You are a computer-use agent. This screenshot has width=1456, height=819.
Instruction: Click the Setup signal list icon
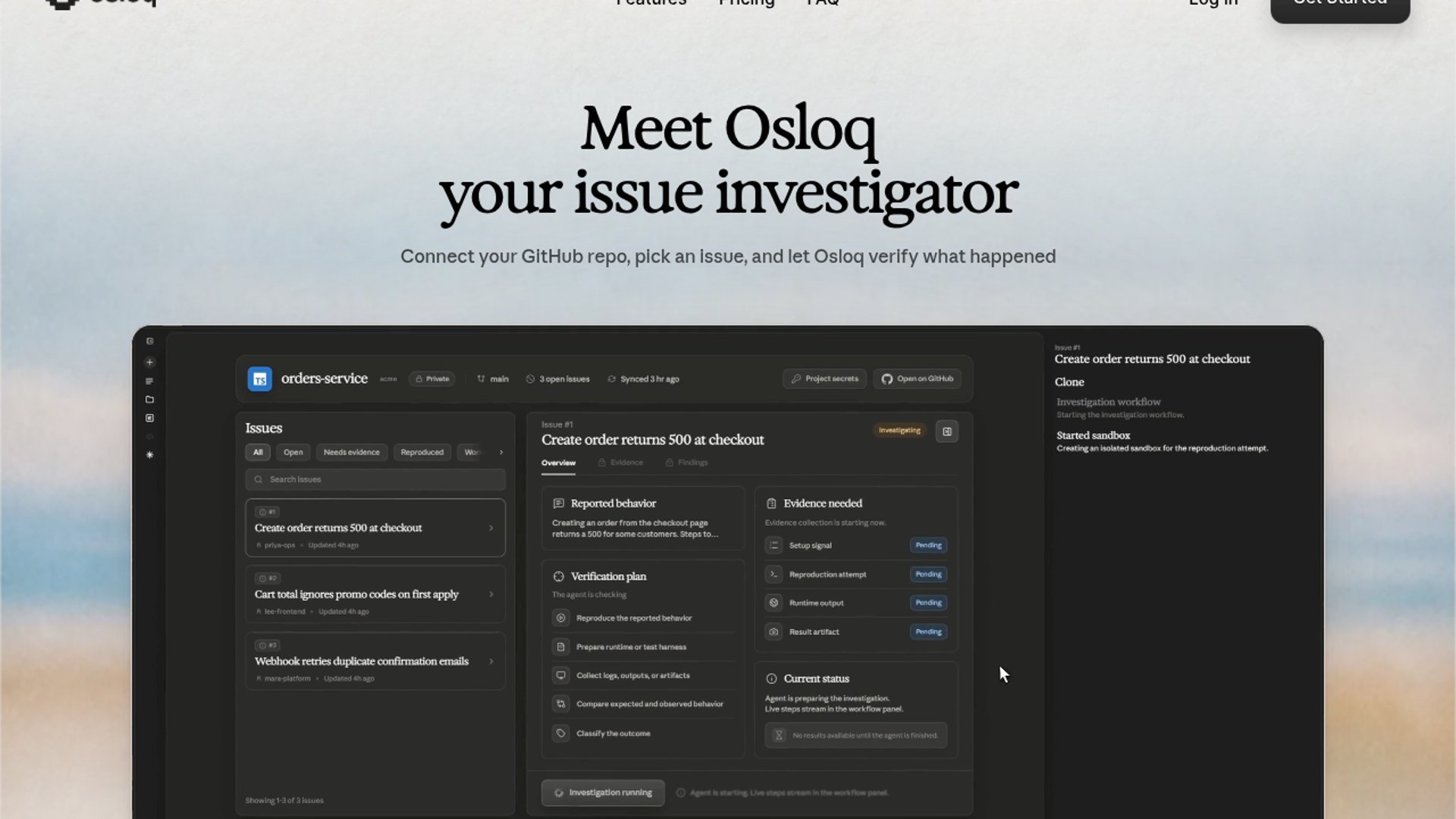[773, 545]
